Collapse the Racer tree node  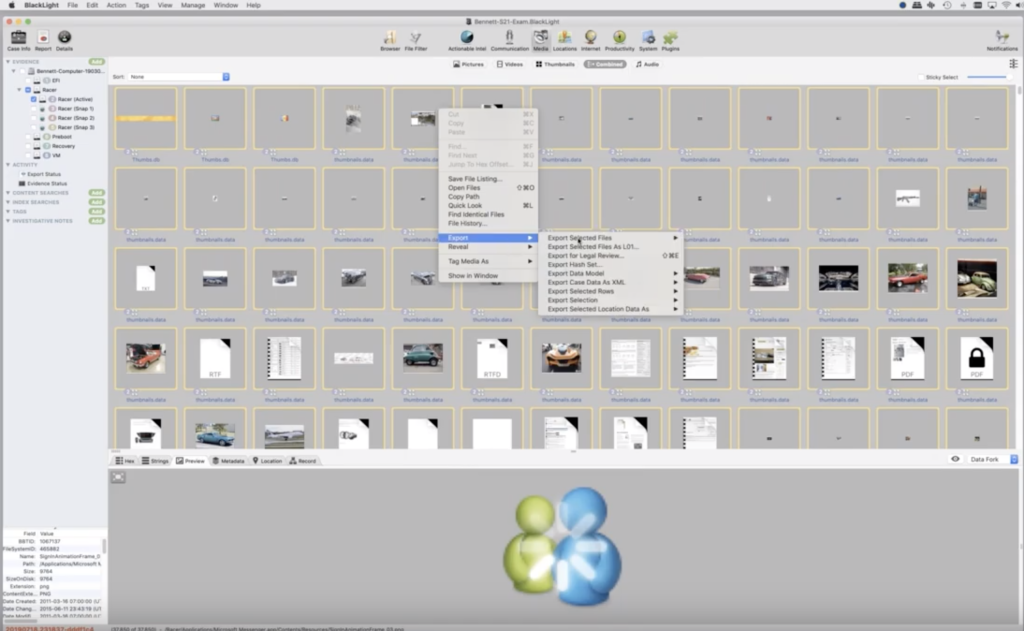tap(19, 90)
